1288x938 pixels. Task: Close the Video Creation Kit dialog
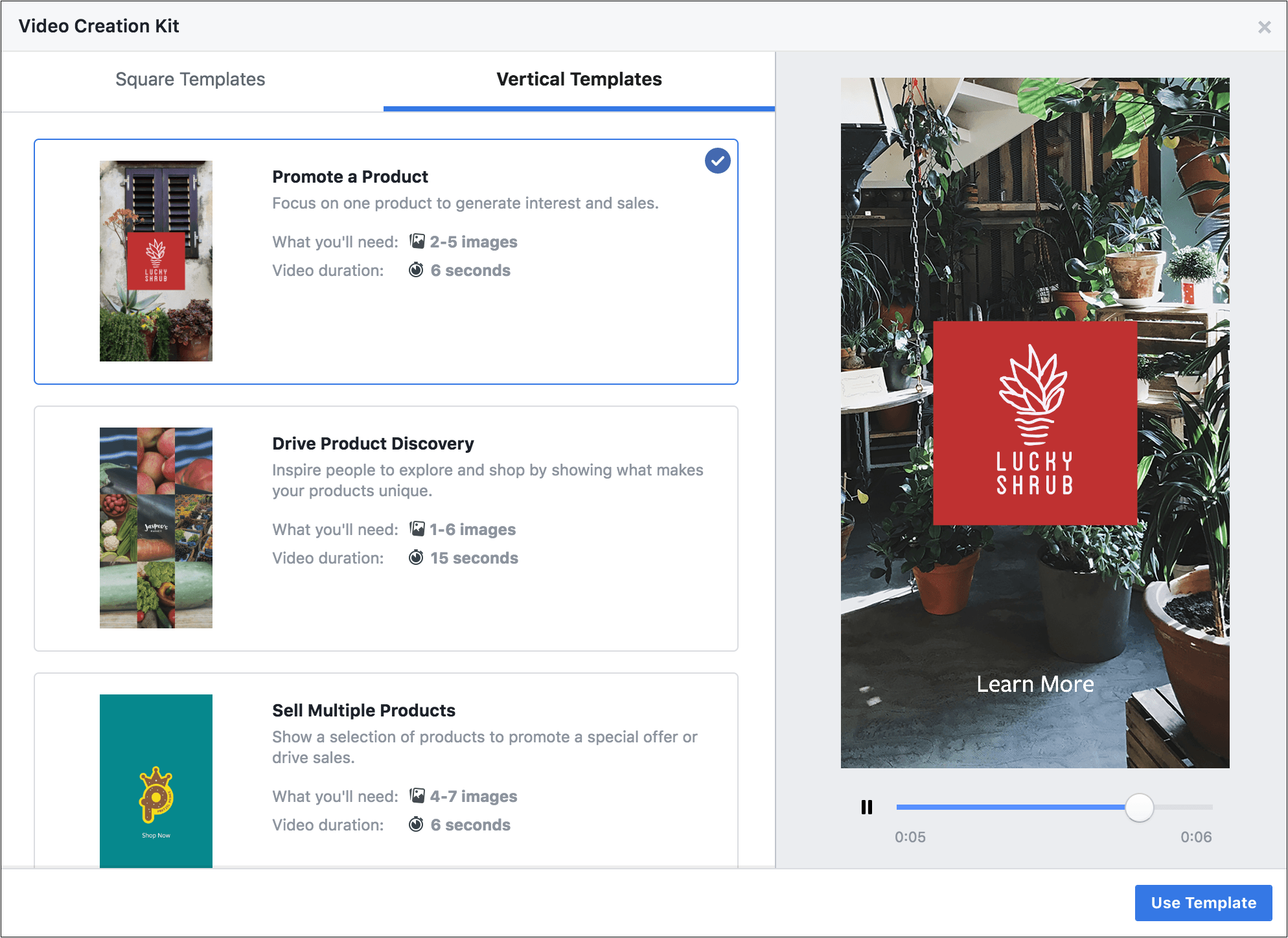pyautogui.click(x=1264, y=27)
